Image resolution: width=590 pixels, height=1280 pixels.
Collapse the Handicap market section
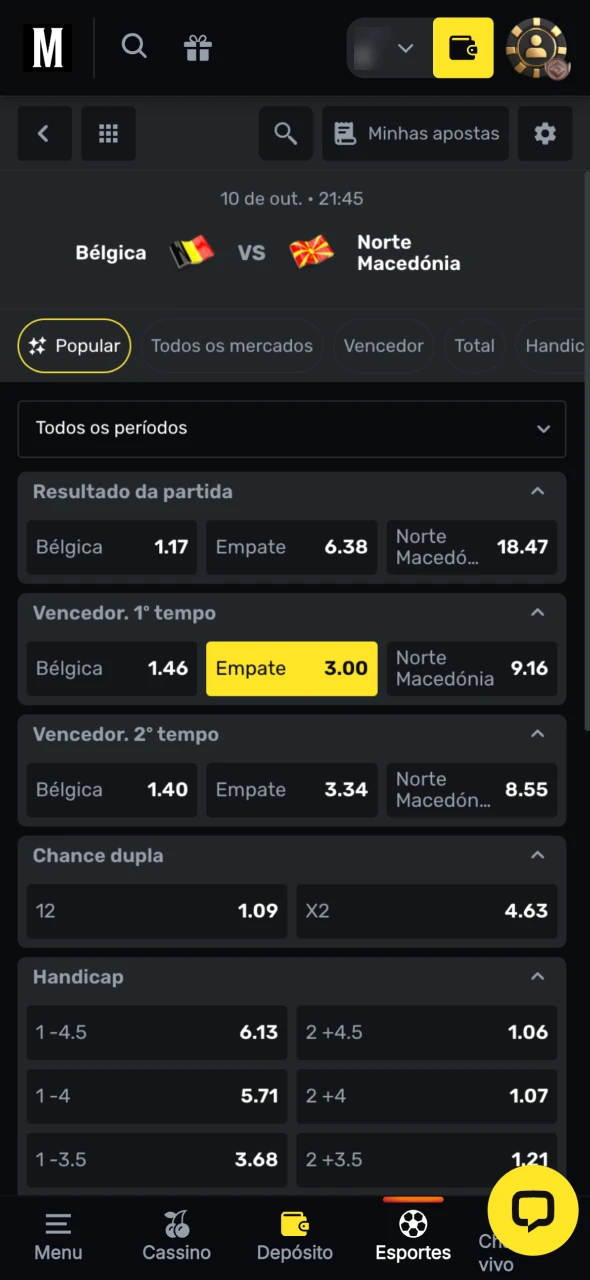point(537,977)
